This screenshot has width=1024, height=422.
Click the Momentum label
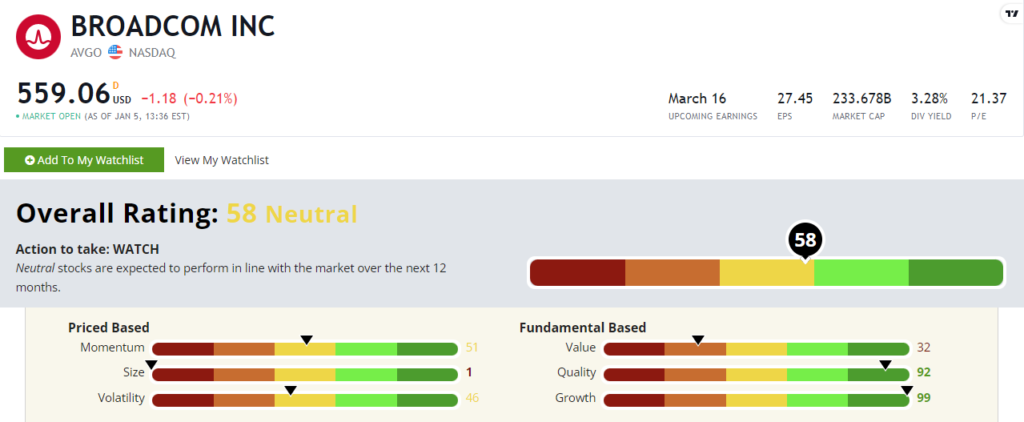tap(112, 348)
